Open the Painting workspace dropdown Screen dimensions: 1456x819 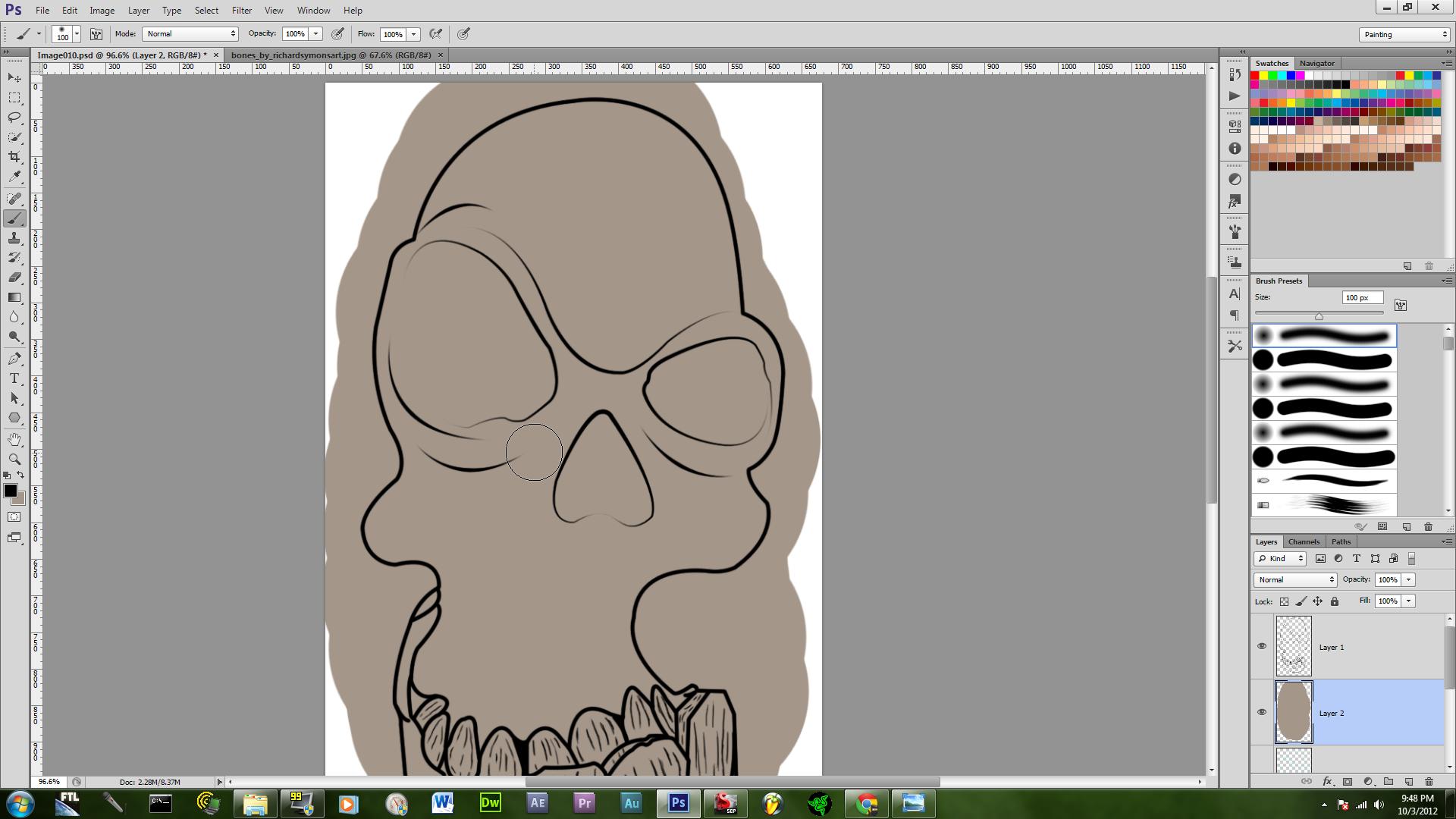click(x=1404, y=35)
